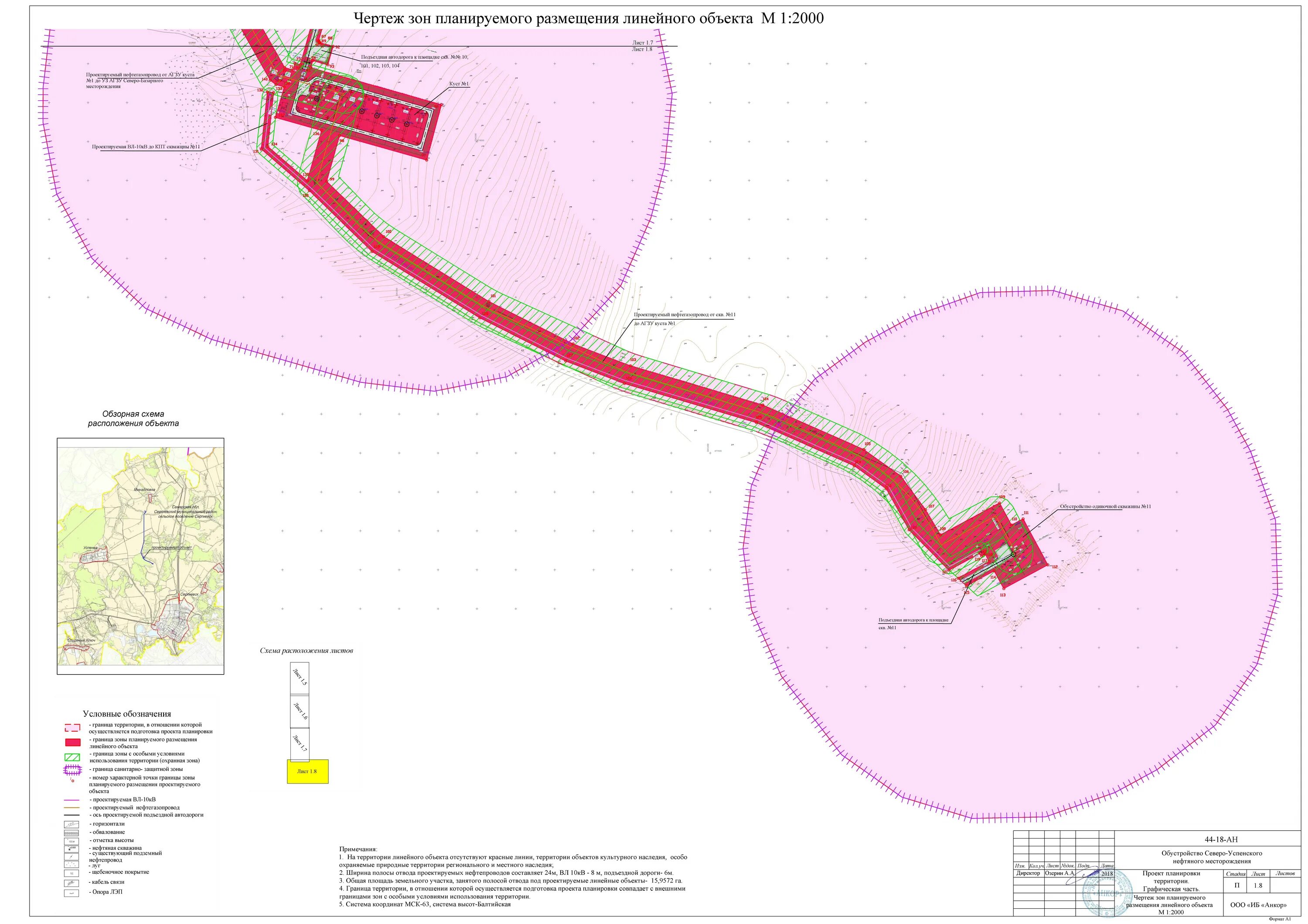Click the Лист 1.5 box in sheet scheme
Image resolution: width=1308 pixels, height=924 pixels.
pos(300,679)
